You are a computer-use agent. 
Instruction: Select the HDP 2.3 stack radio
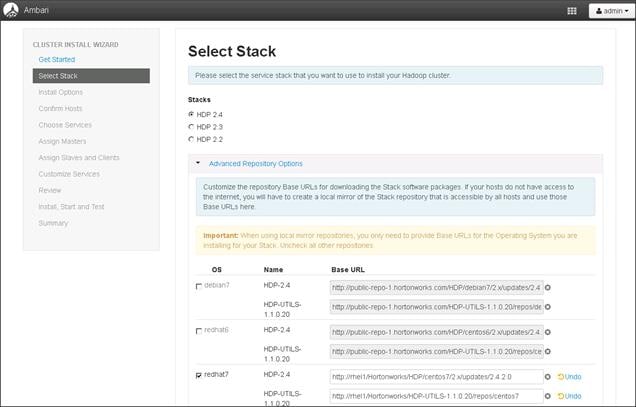[191, 127]
